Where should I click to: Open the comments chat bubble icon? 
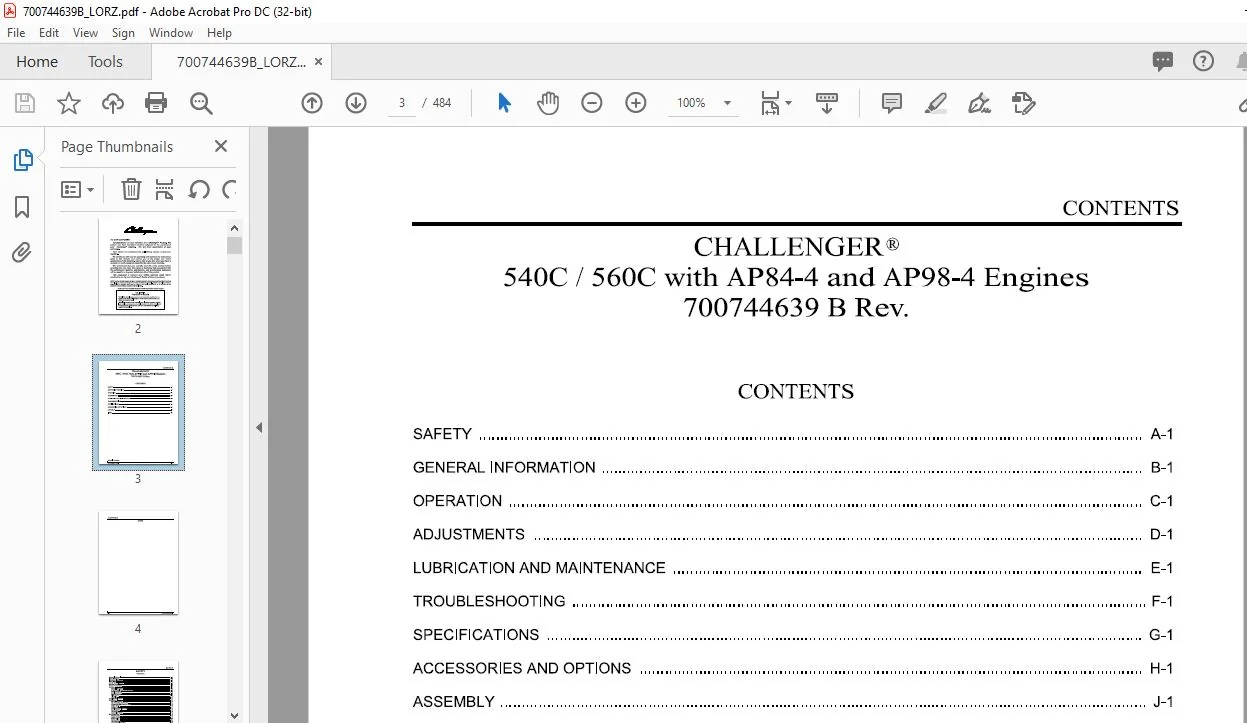[x=1163, y=61]
